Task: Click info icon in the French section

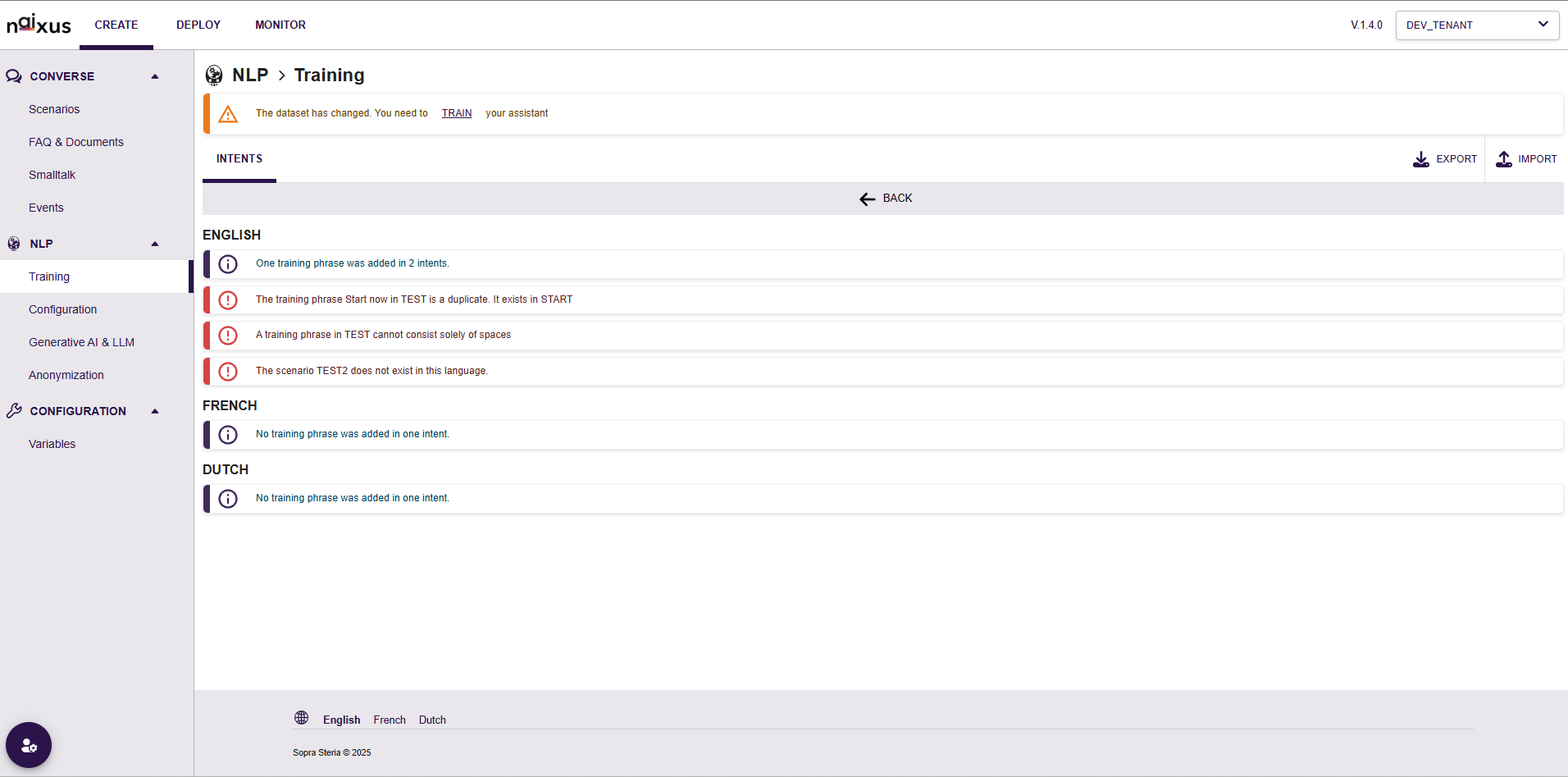Action: (228, 435)
